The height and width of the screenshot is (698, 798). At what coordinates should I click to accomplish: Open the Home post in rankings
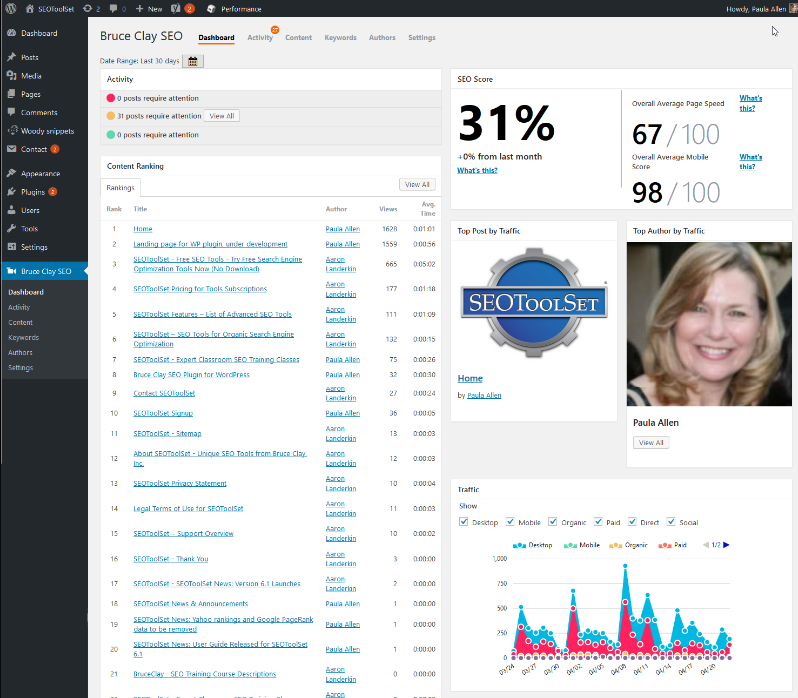[142, 229]
